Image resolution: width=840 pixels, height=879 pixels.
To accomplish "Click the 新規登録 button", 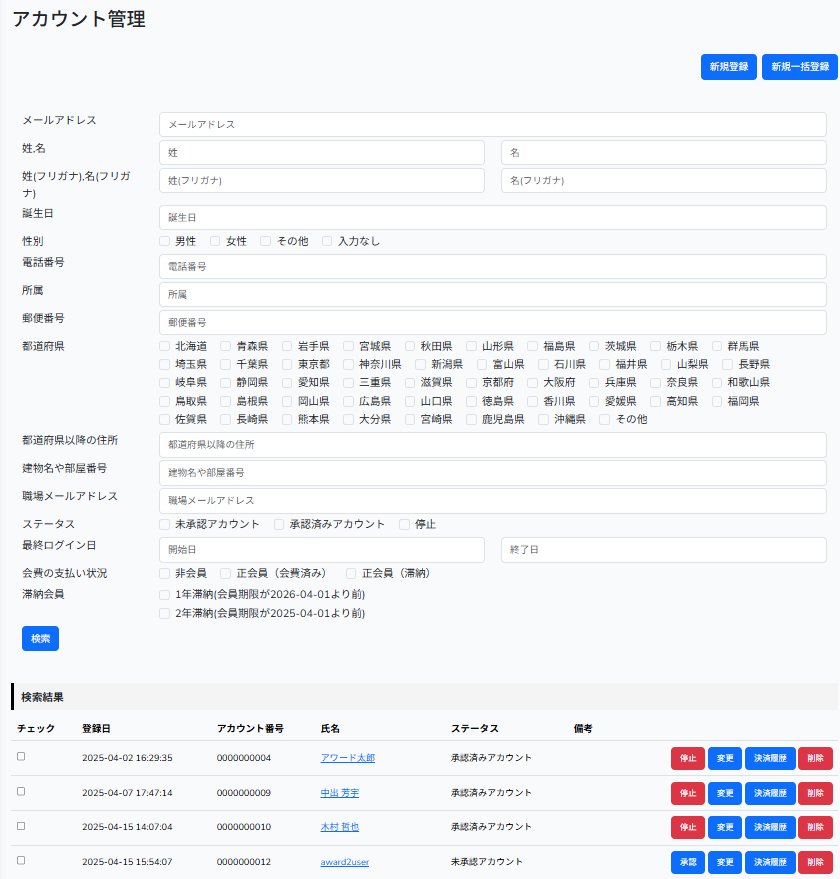I will coord(728,67).
